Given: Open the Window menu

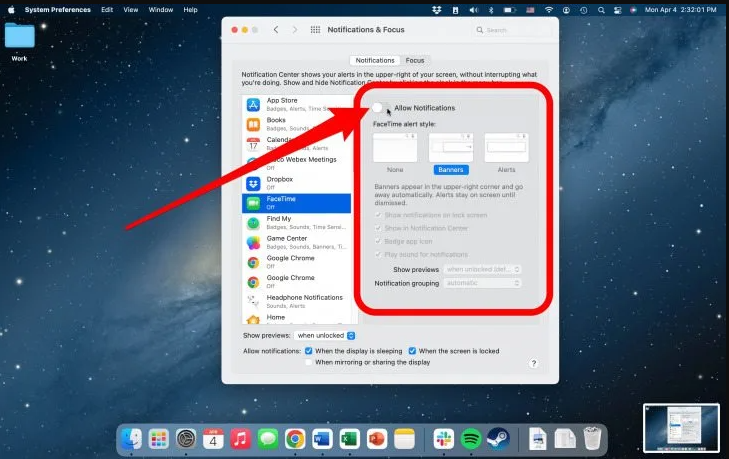Looking at the screenshot, I should tap(161, 9).
